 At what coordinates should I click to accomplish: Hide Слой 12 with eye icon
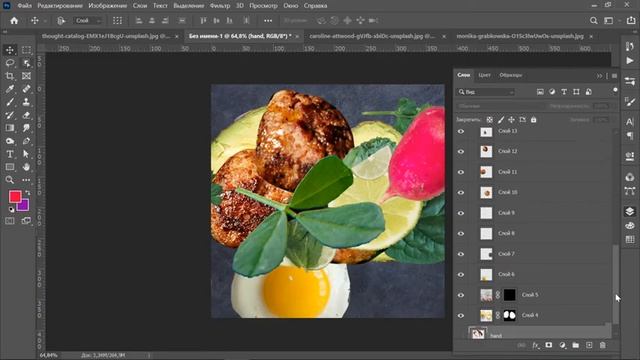[461, 151]
